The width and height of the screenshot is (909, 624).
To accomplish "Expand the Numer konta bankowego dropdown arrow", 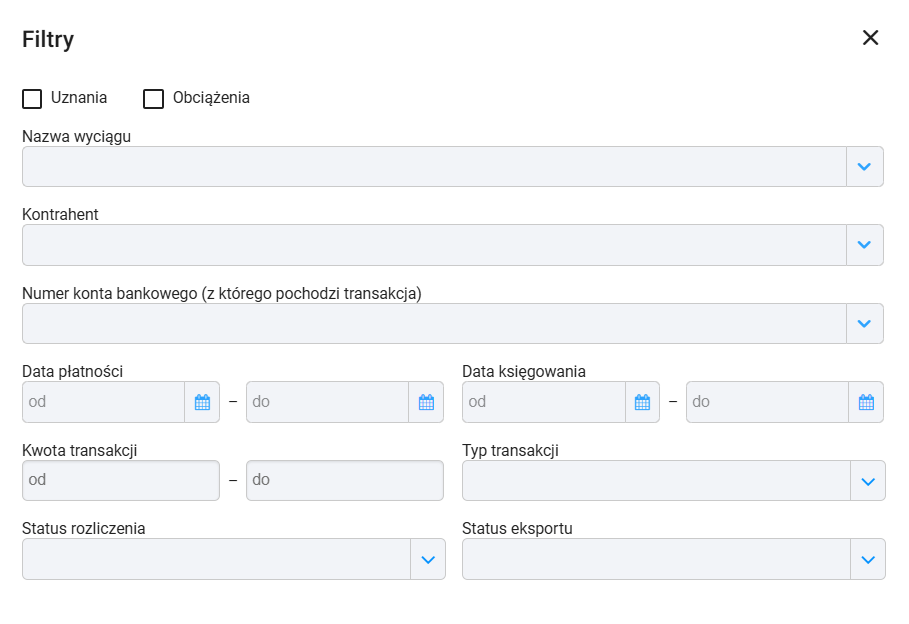I will click(864, 324).
